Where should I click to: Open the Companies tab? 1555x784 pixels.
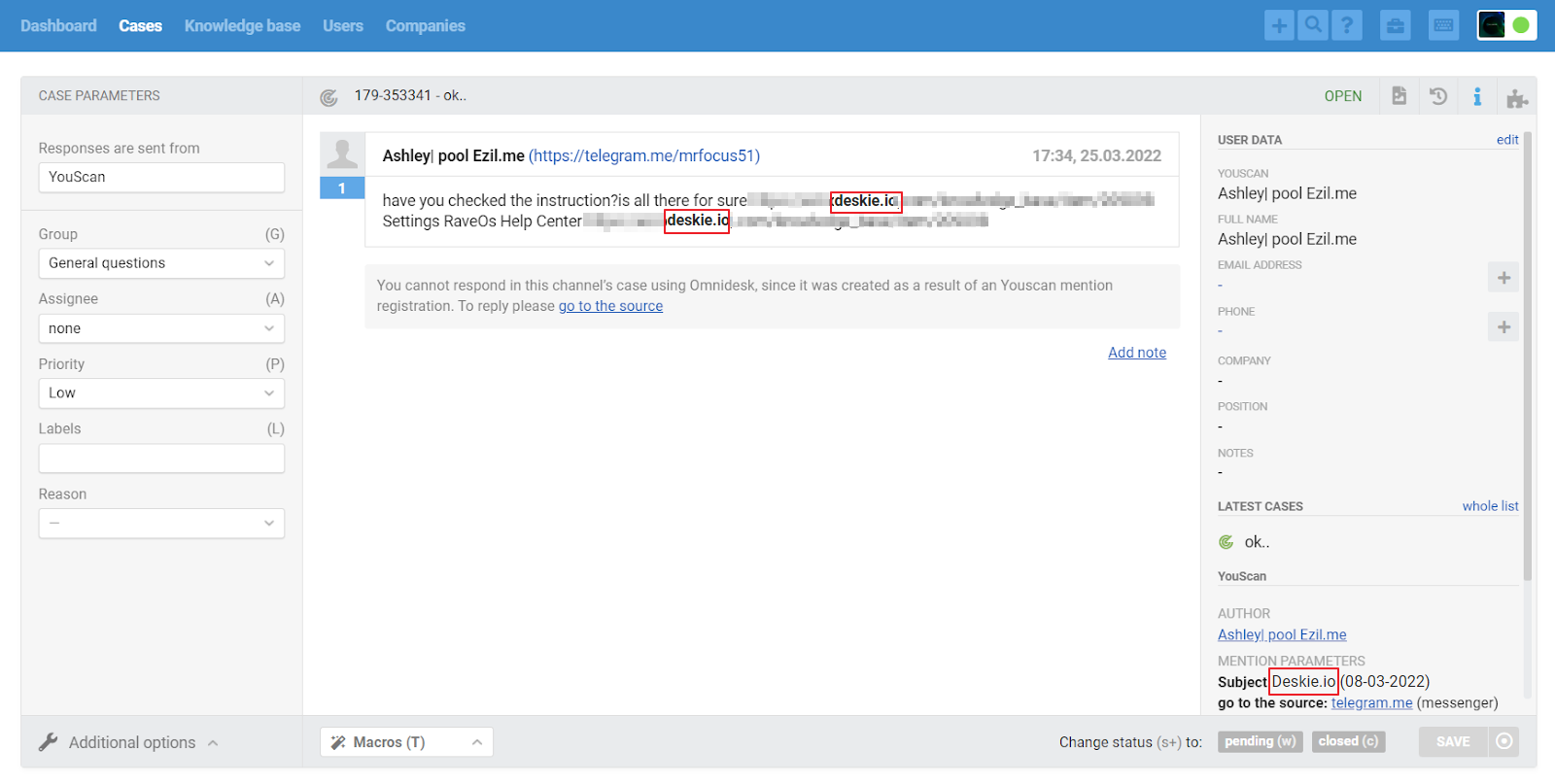426,25
